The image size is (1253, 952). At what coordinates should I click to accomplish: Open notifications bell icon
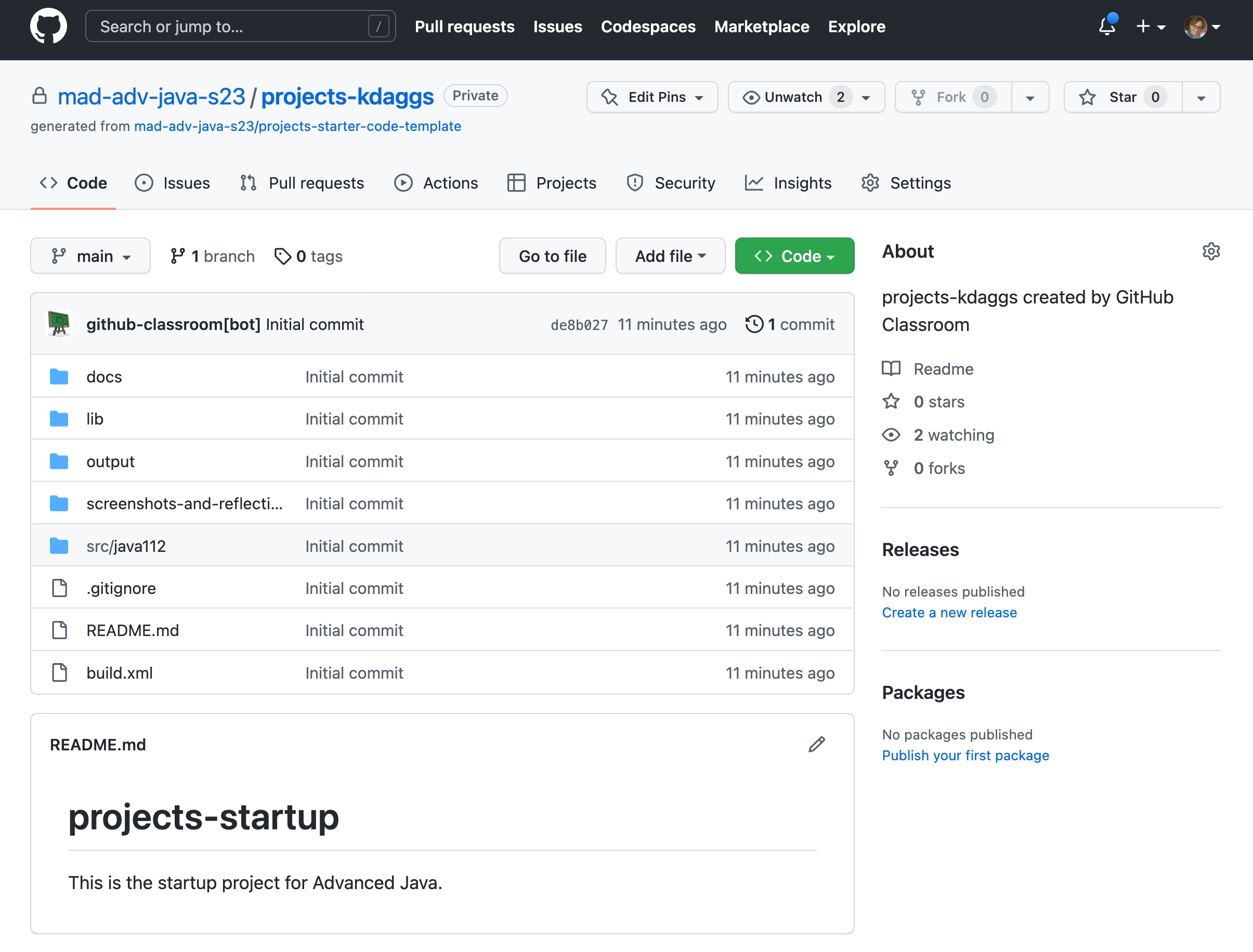click(x=1107, y=26)
